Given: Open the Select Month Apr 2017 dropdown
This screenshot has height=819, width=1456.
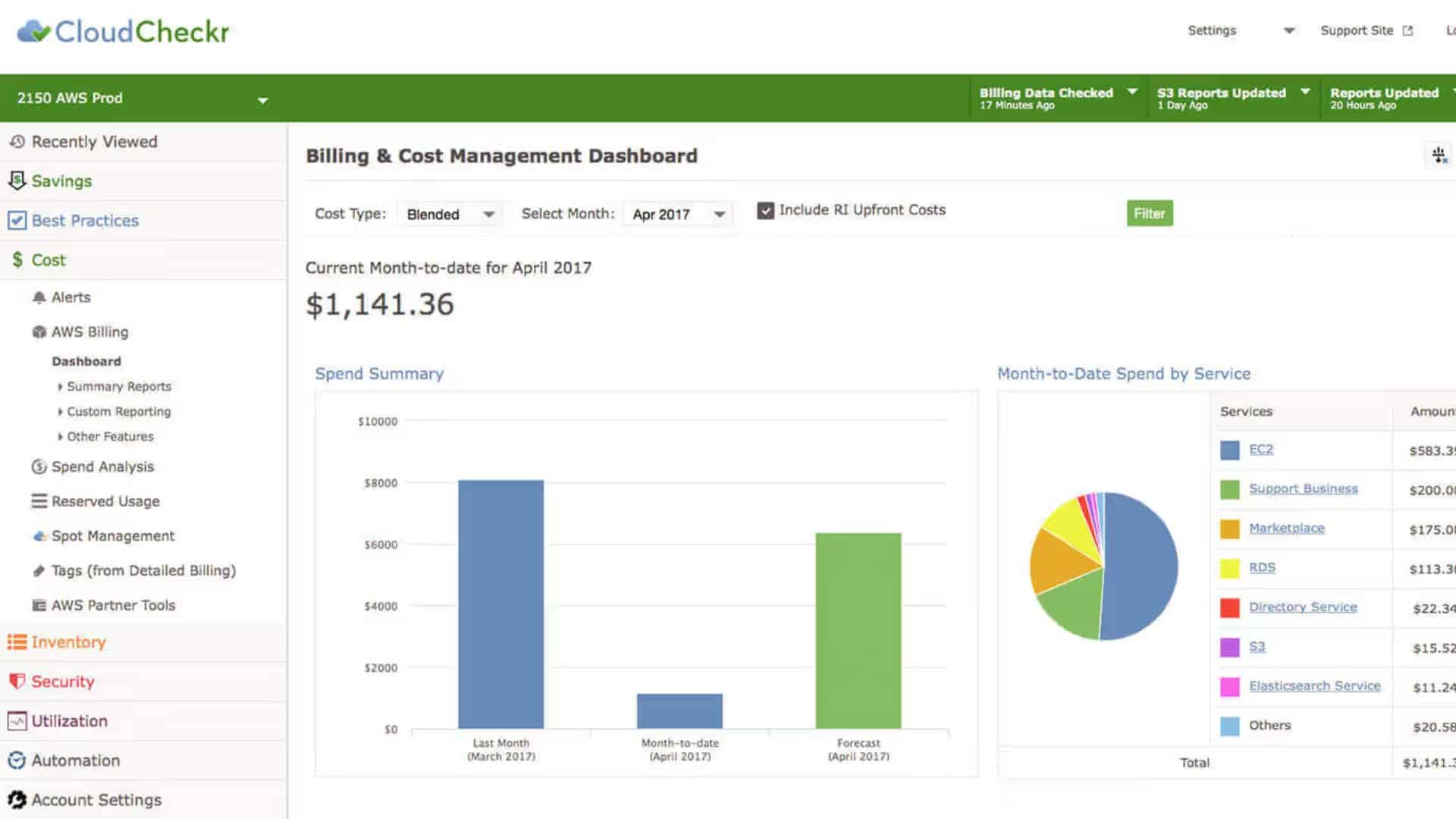Looking at the screenshot, I should [x=677, y=215].
